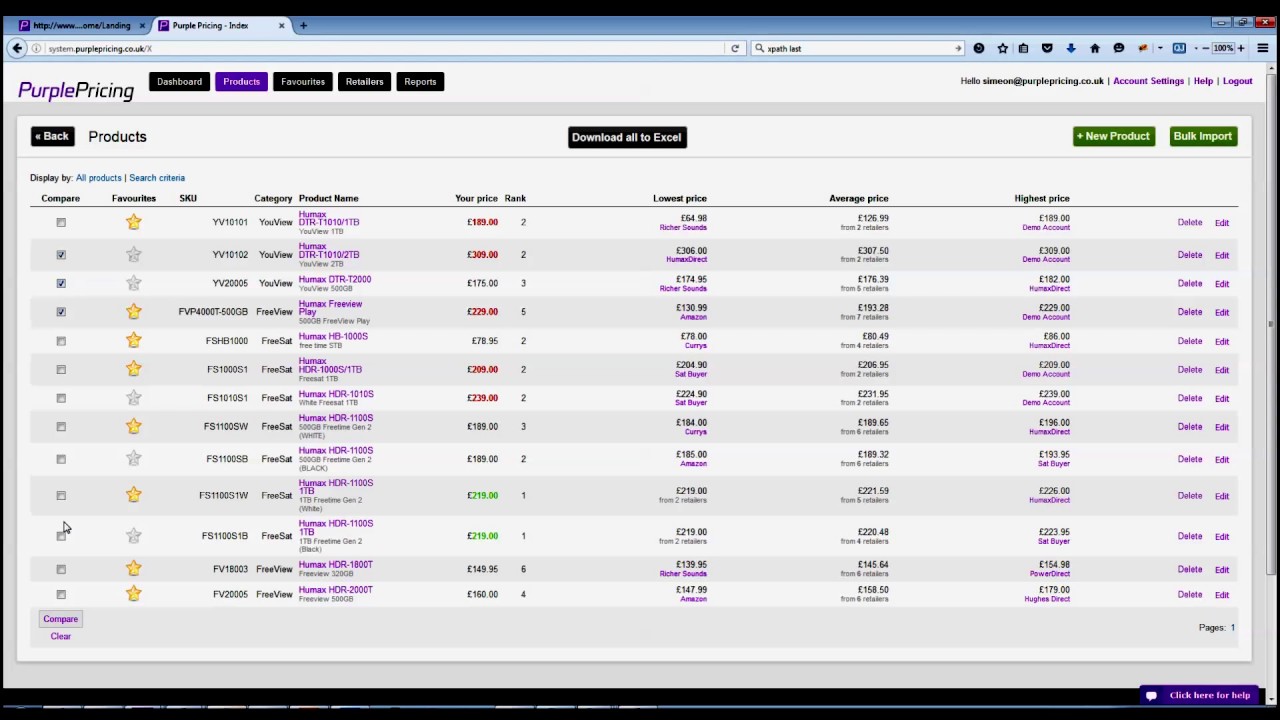Open the Humax HB-1000S product link
The image size is (1280, 720).
click(x=333, y=337)
